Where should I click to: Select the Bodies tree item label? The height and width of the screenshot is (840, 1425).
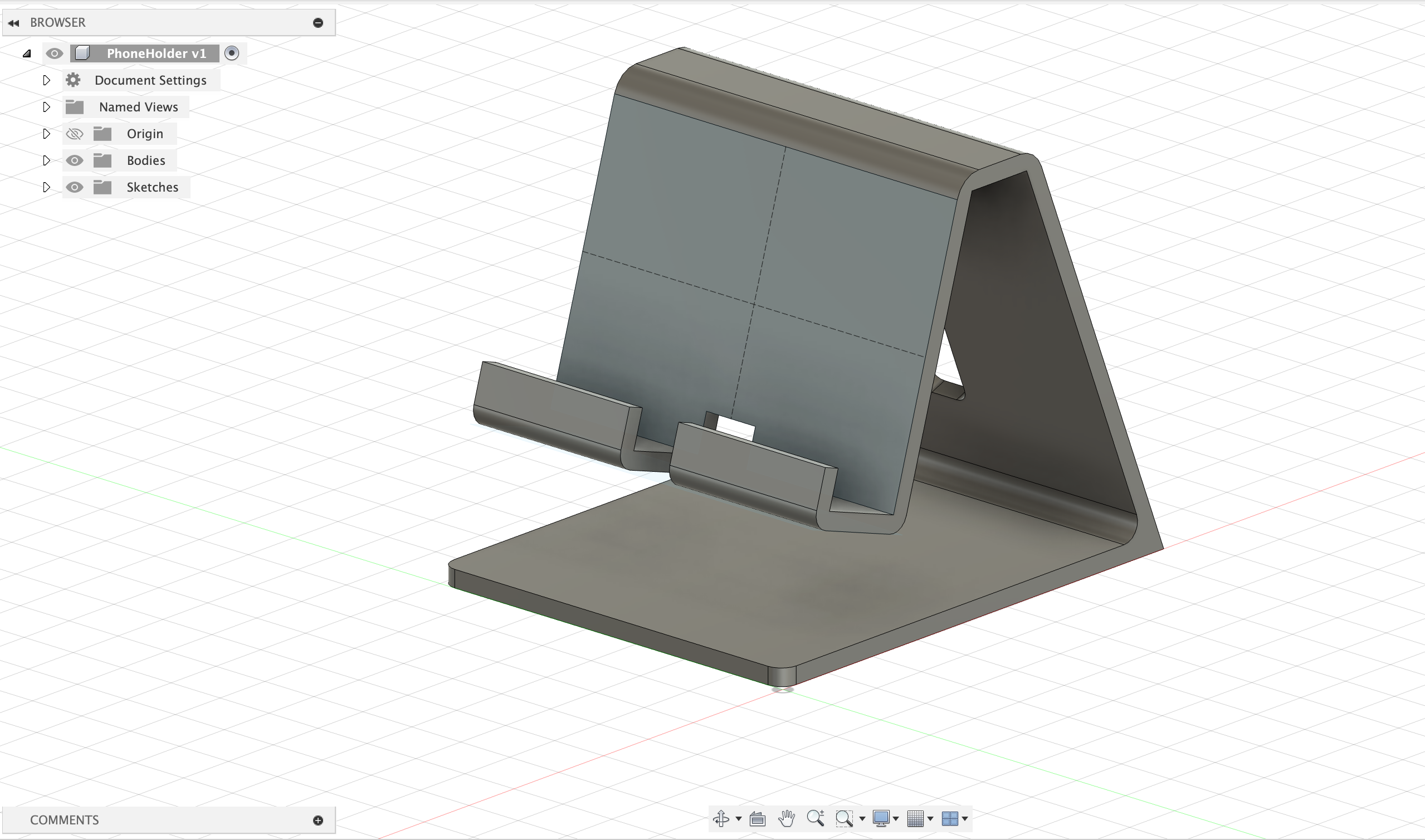click(x=146, y=161)
